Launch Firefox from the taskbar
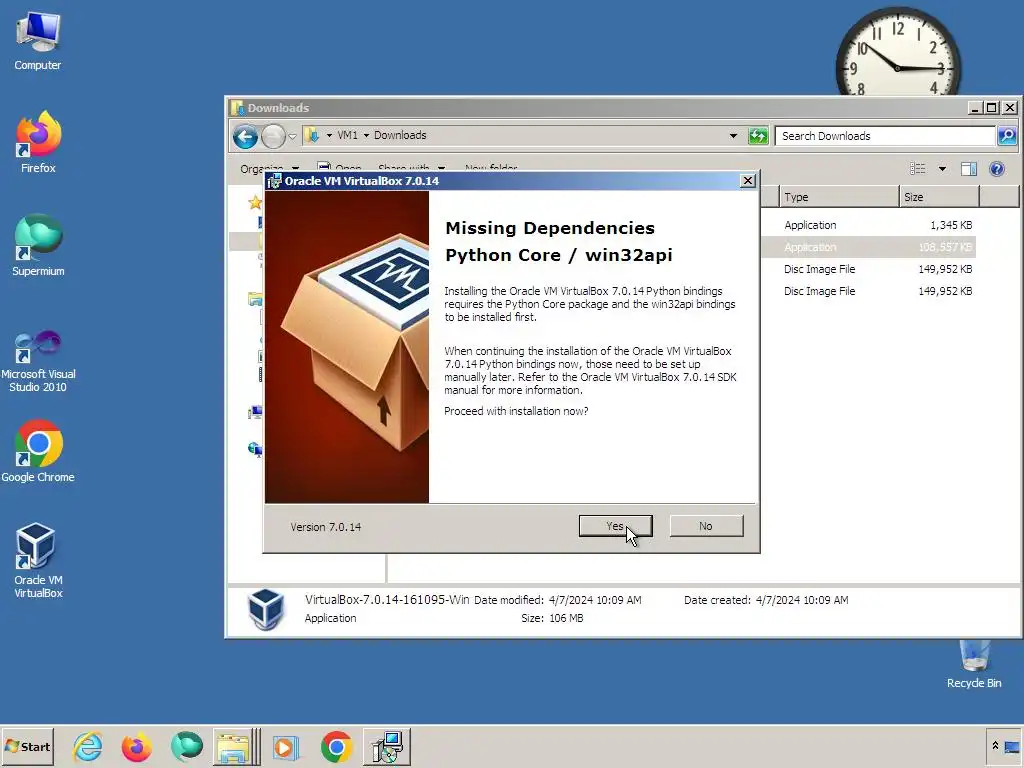The width and height of the screenshot is (1024, 768). point(136,746)
